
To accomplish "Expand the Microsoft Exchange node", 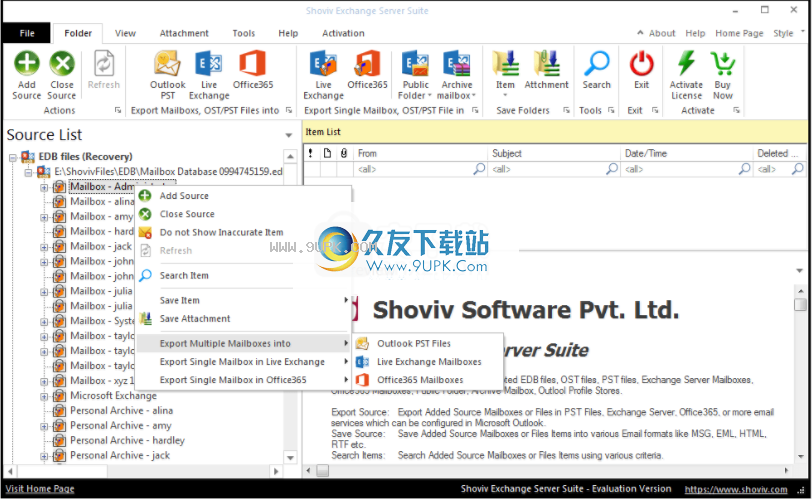I will point(44,397).
